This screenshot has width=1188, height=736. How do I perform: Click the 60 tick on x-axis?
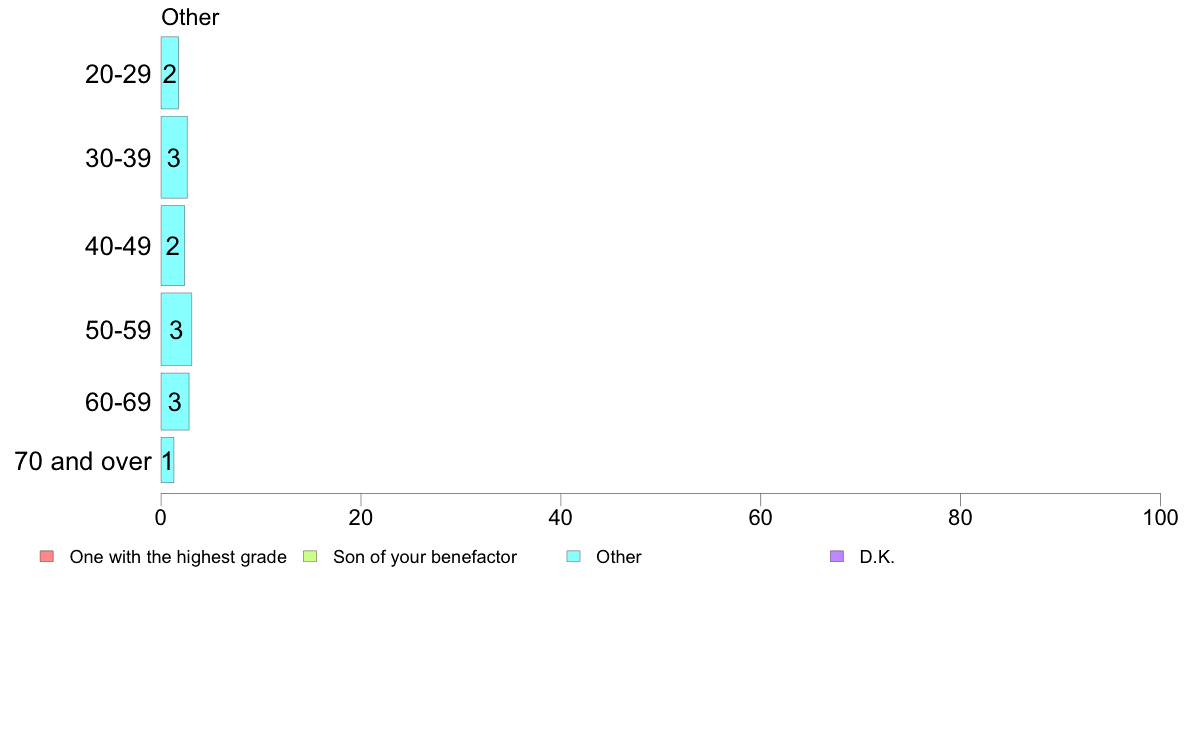point(761,518)
